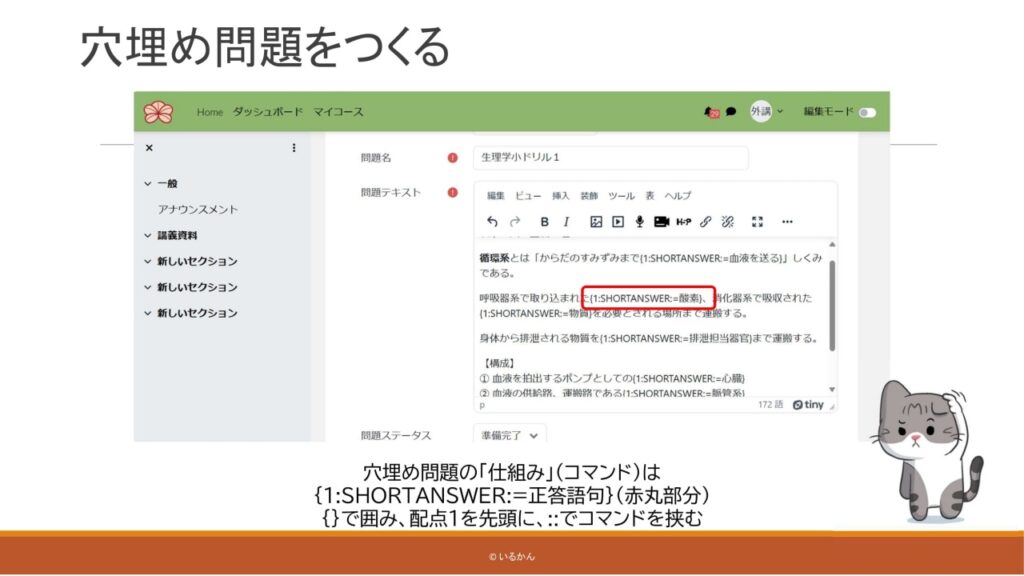The image size is (1024, 576).
Task: Toggle the 編集モード switch
Action: coord(866,112)
